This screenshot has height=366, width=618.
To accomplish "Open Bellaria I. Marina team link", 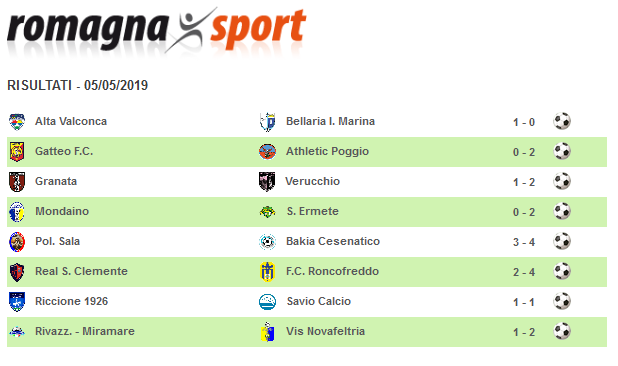I will coord(330,121).
